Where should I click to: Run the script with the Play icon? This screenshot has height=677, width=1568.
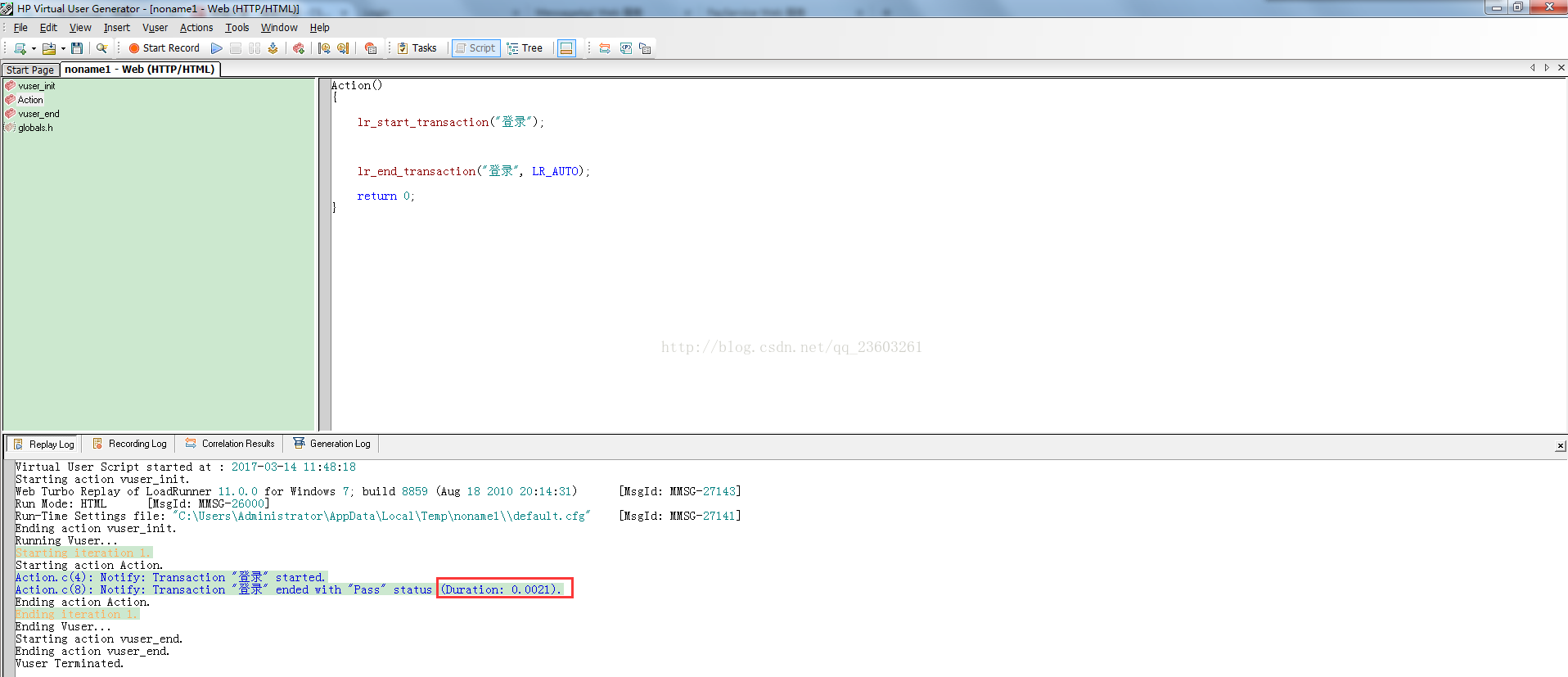pos(217,48)
